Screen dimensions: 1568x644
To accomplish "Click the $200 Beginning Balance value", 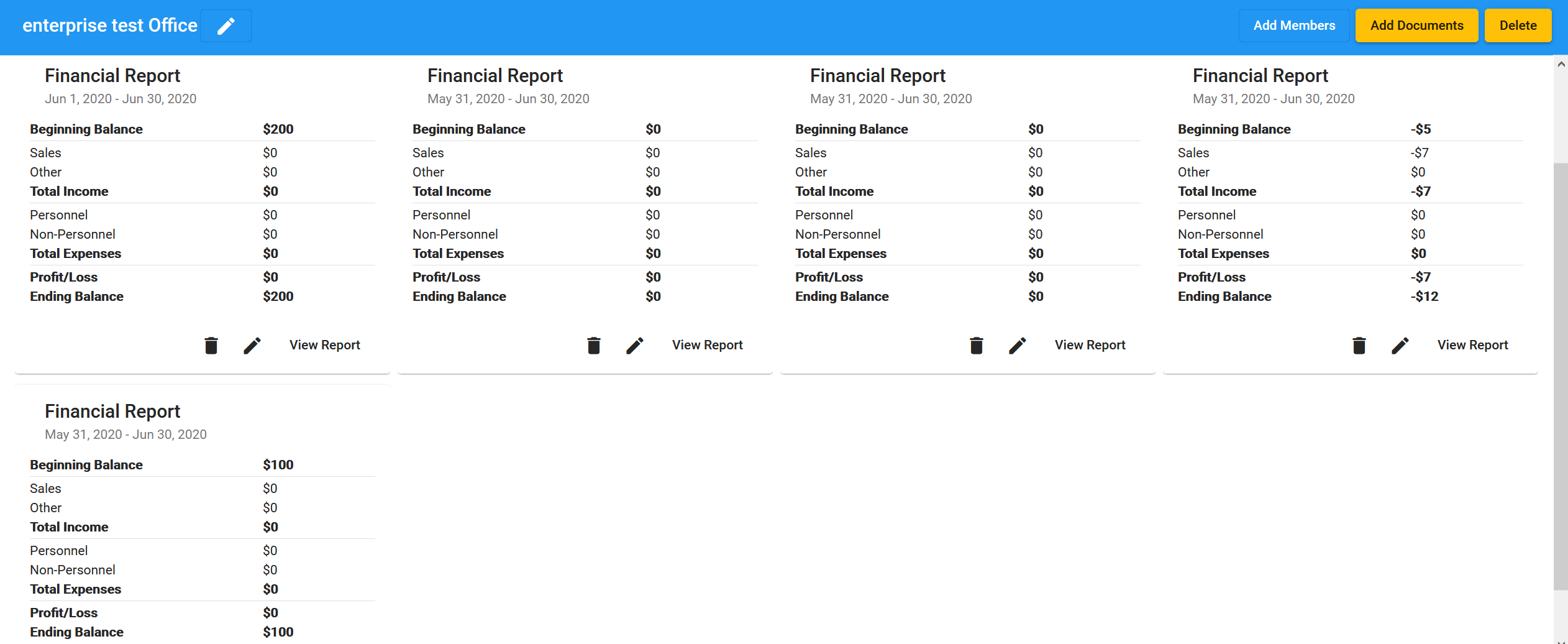I will coord(278,129).
